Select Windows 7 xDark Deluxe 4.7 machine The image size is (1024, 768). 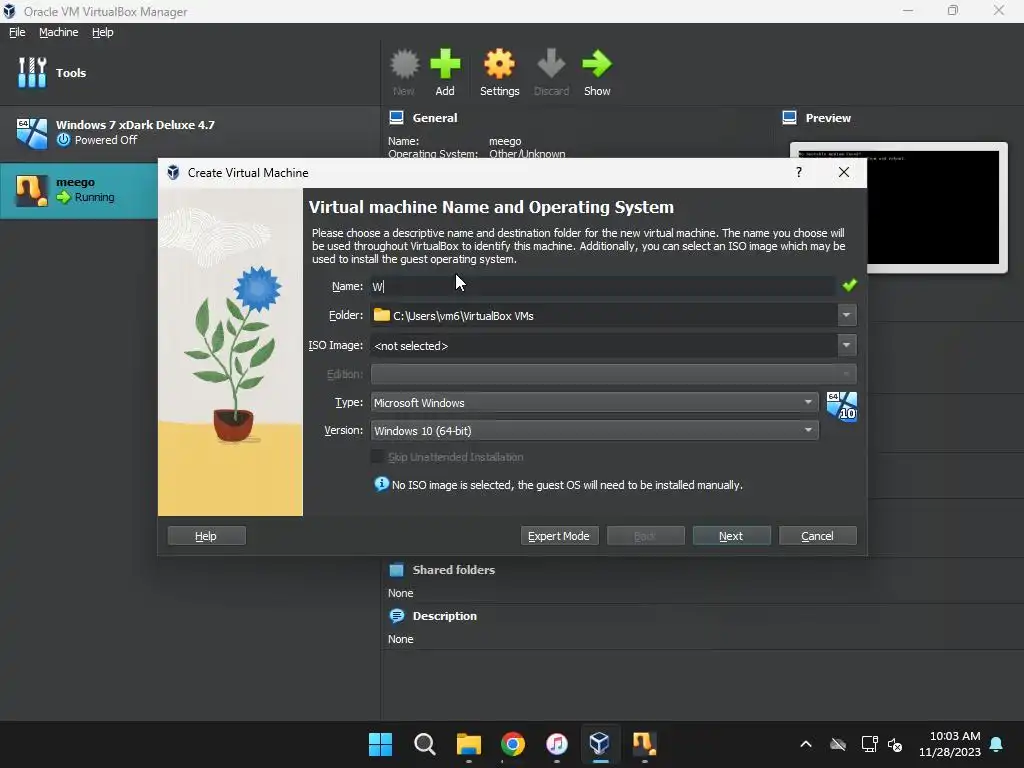tap(189, 133)
